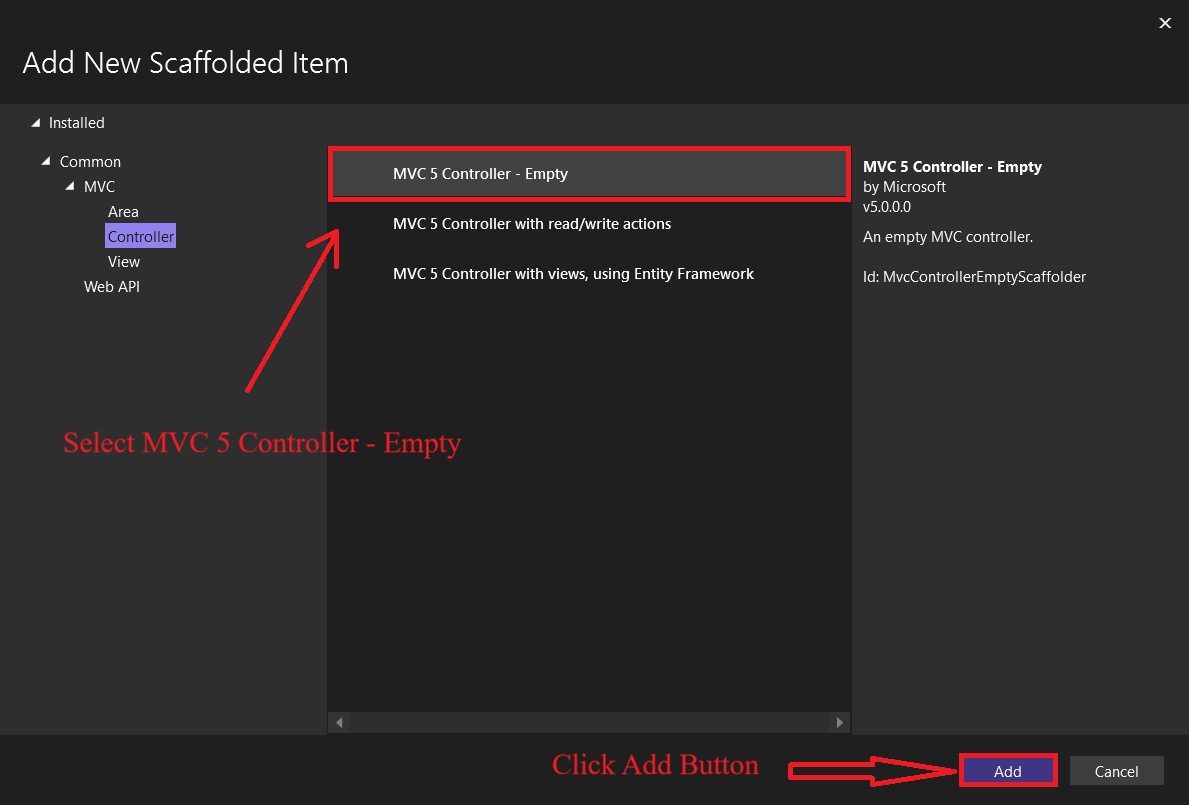Choose View under the MVC node

[x=124, y=262]
